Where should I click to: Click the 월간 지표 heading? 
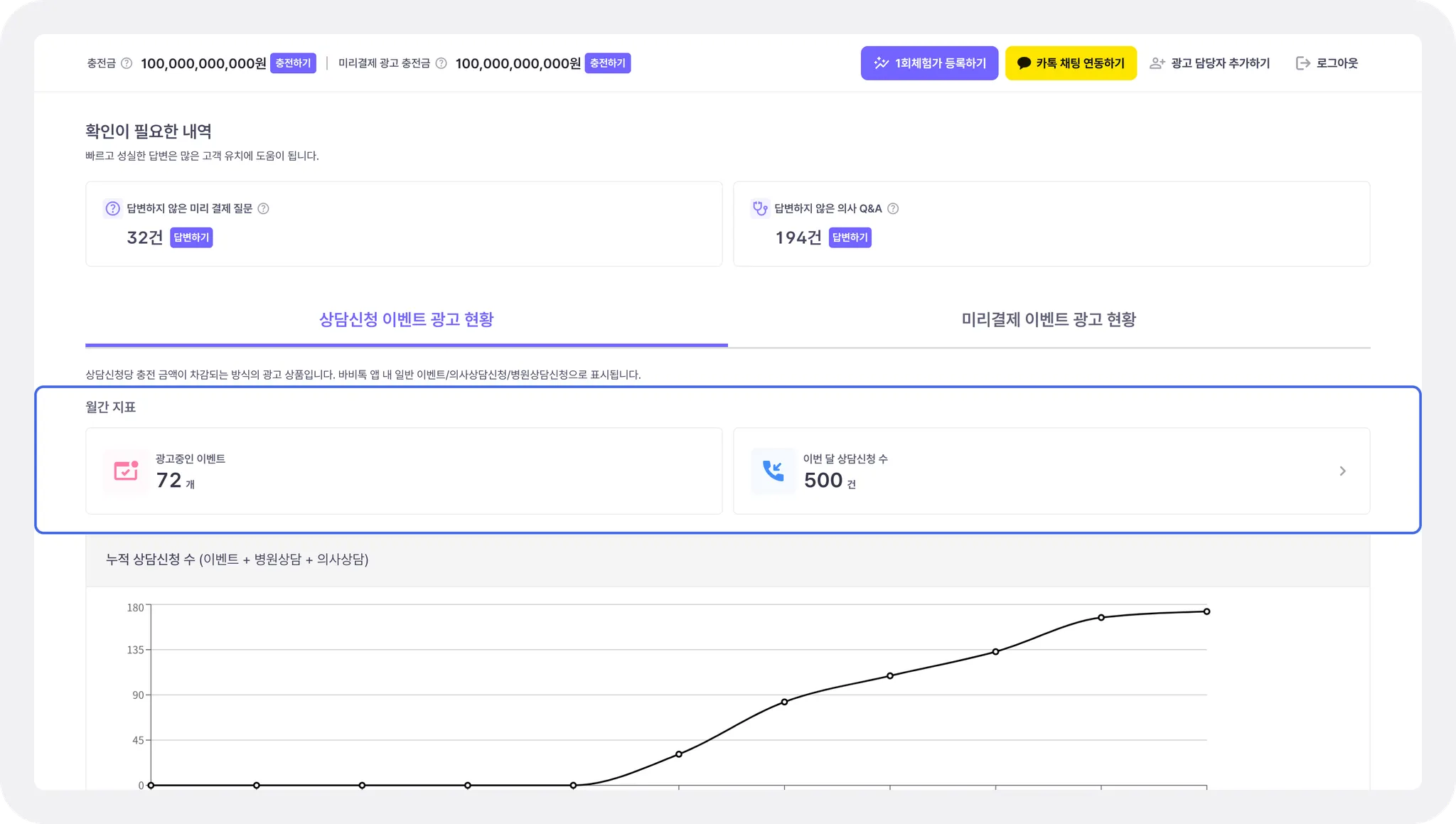click(x=110, y=407)
